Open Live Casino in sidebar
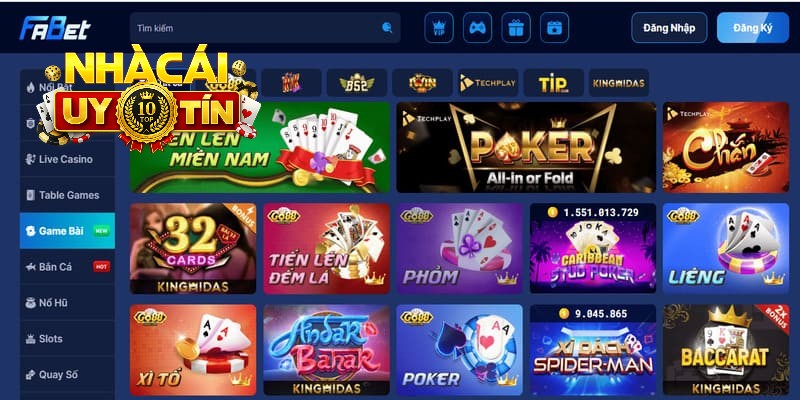The height and width of the screenshot is (400, 800). [67, 159]
